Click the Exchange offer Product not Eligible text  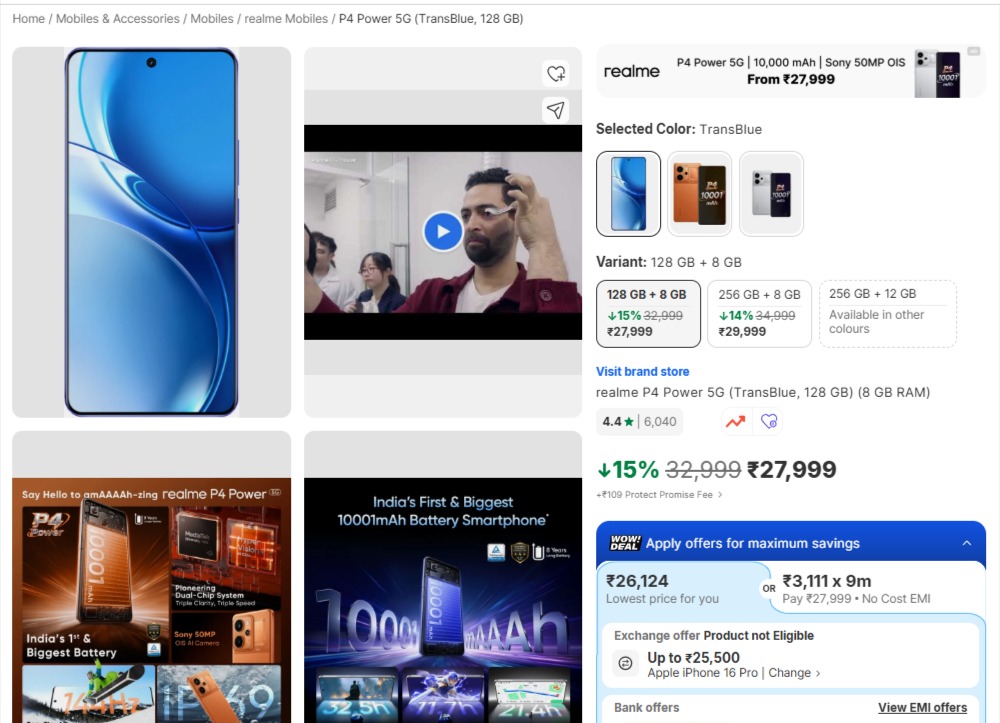point(714,636)
